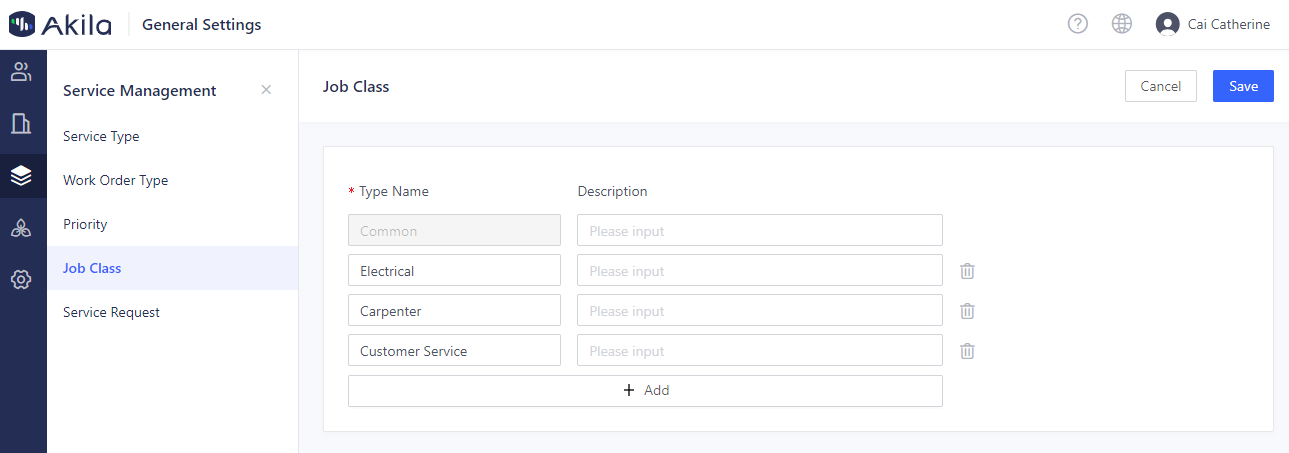The width and height of the screenshot is (1289, 453).
Task: Click the Type Name column label
Action: [x=394, y=191]
